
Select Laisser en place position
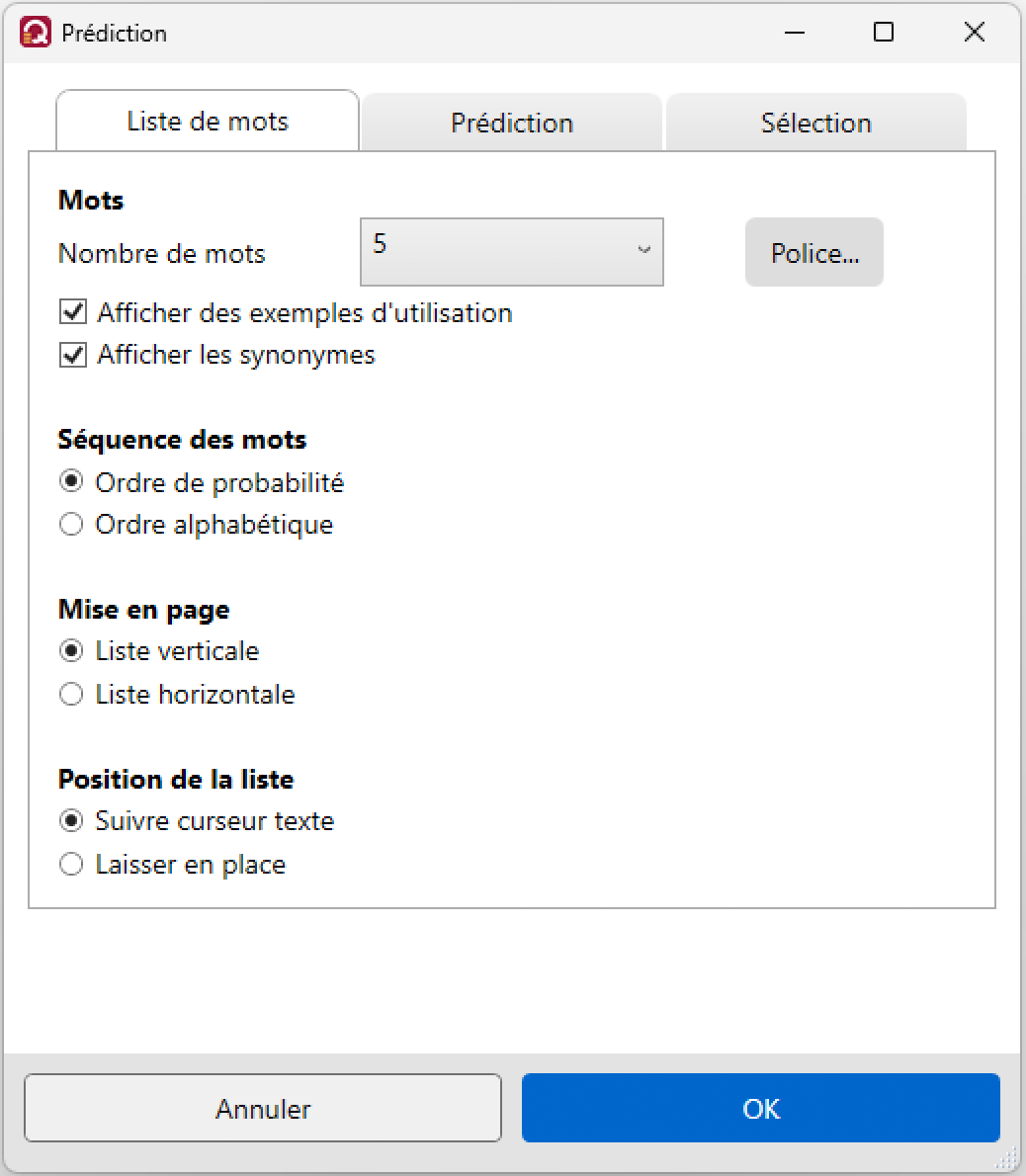tap(71, 864)
